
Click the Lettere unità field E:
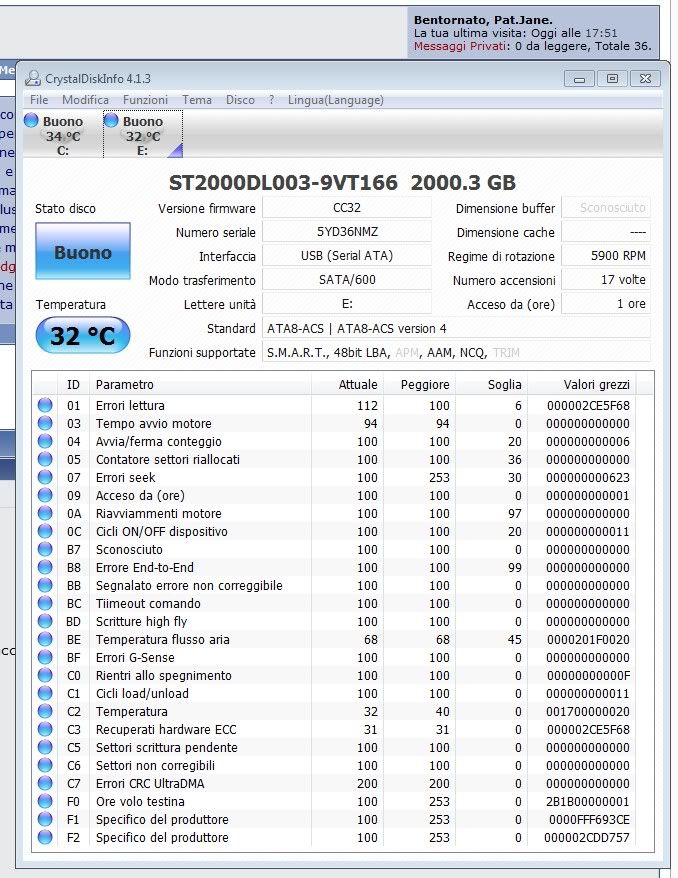[x=347, y=304]
